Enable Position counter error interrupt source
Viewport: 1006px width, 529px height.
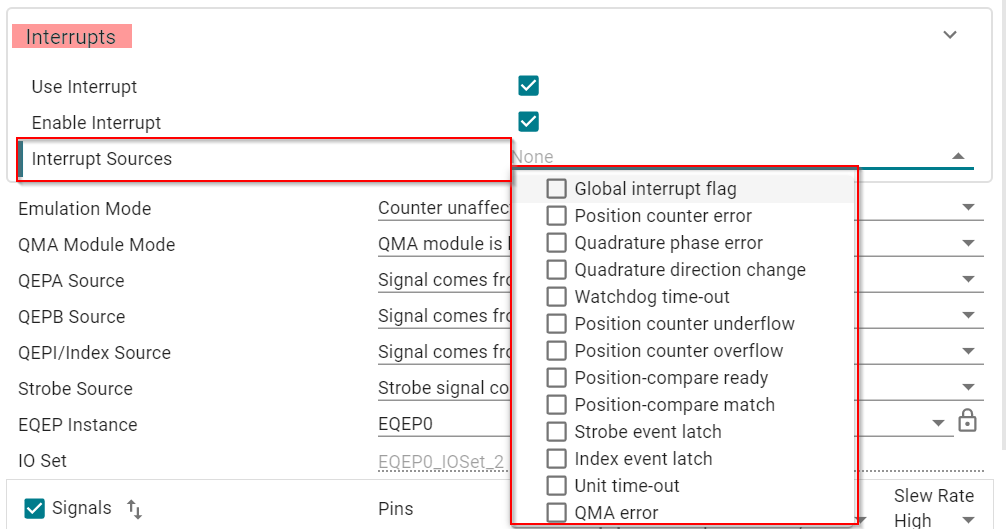click(557, 215)
